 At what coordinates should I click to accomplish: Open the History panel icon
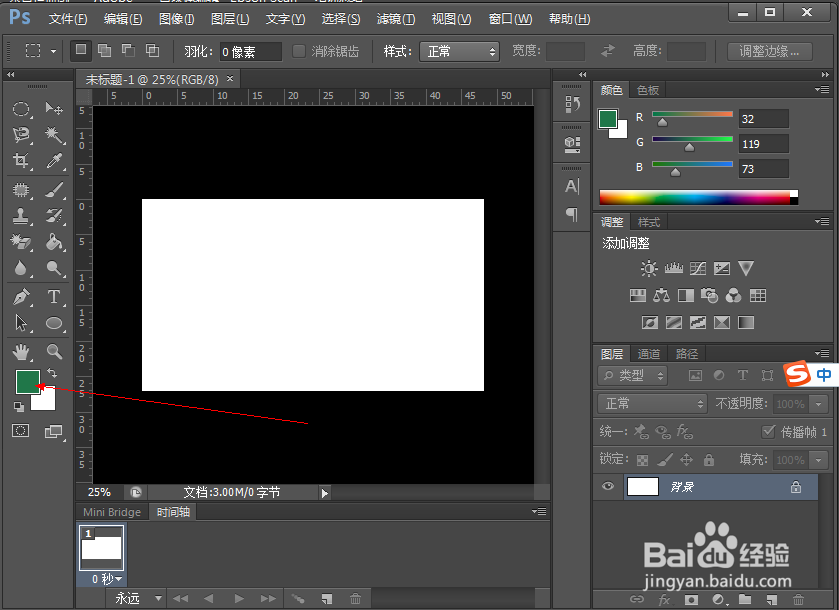572,104
